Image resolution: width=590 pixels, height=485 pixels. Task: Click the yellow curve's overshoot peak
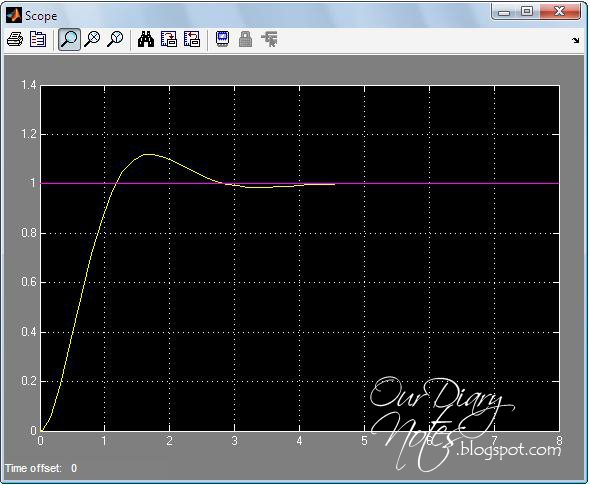(x=148, y=154)
